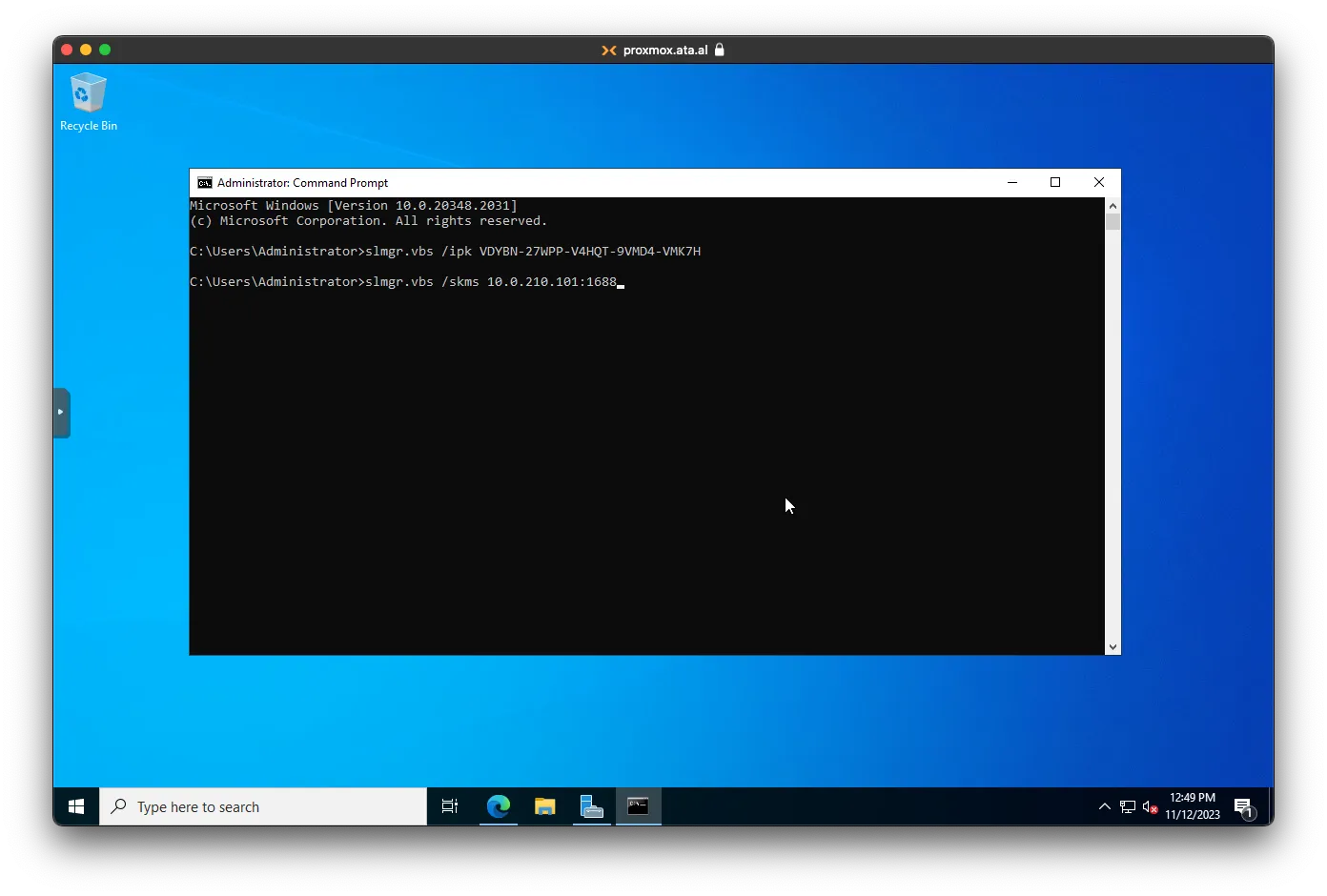This screenshot has width=1327, height=896.
Task: Click the slmgr.vbs /ipk command line
Action: 445,252
